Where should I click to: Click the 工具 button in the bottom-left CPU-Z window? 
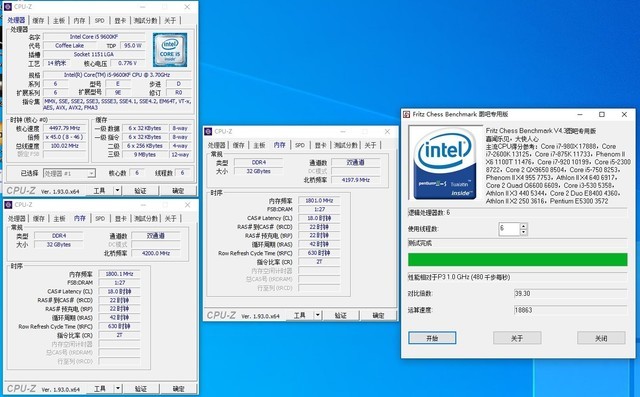[x=100, y=388]
